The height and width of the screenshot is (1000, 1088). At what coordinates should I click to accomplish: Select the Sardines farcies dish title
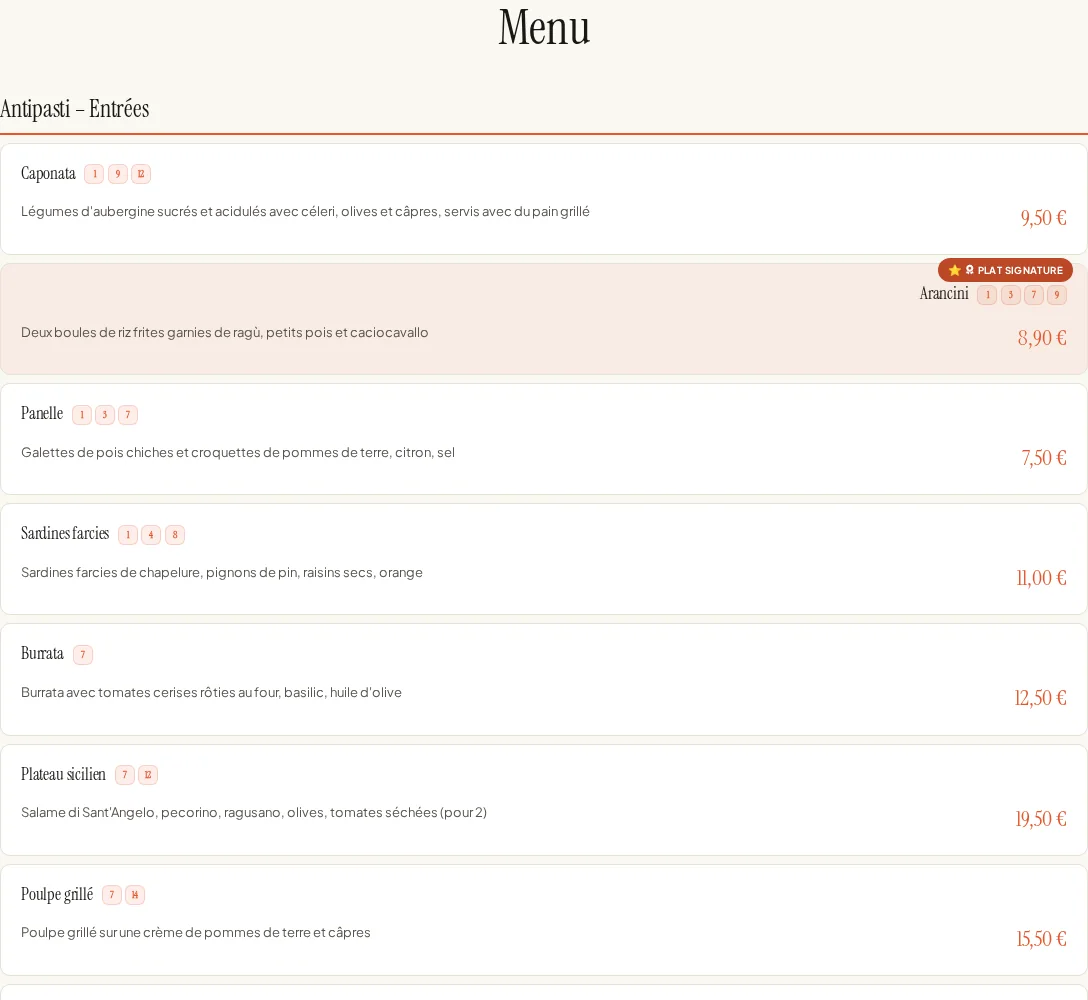[x=65, y=534]
